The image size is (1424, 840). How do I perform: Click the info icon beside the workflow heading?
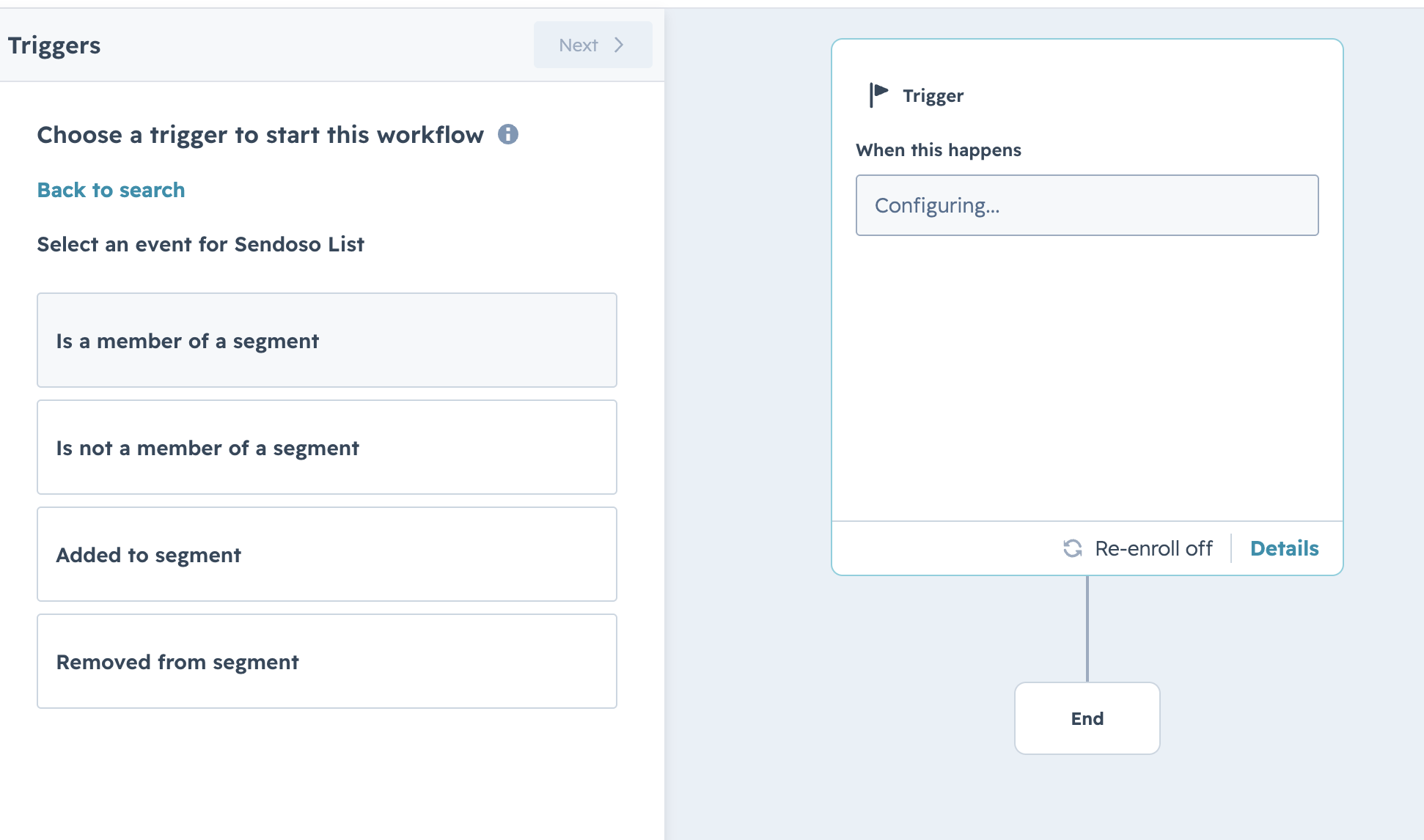pos(508,134)
